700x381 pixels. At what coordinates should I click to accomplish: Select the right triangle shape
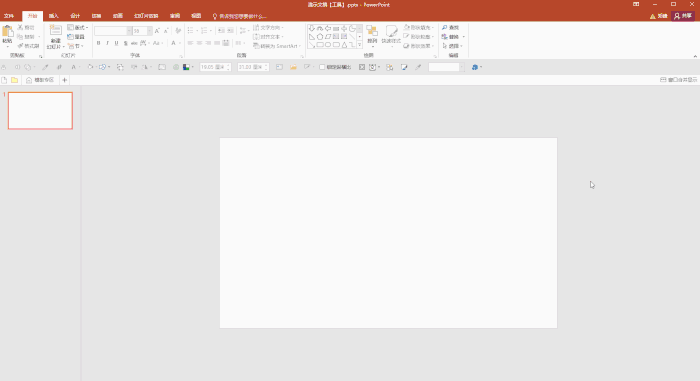[312, 37]
